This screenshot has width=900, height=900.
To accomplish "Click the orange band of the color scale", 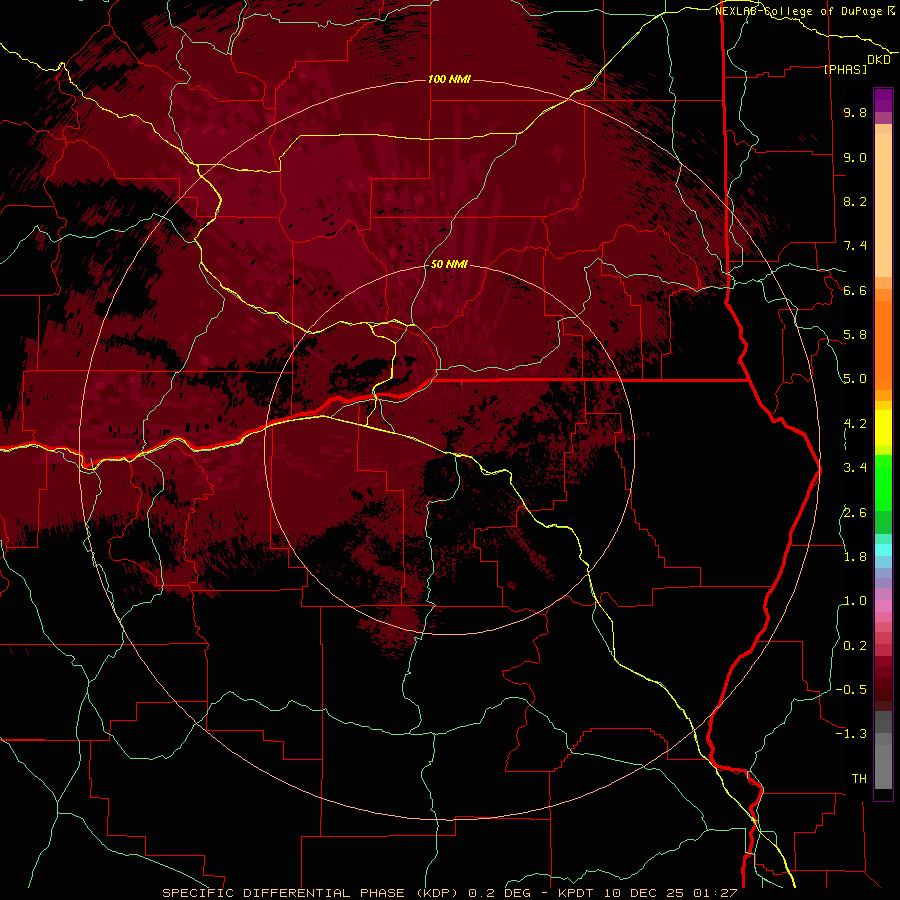I will (883, 344).
